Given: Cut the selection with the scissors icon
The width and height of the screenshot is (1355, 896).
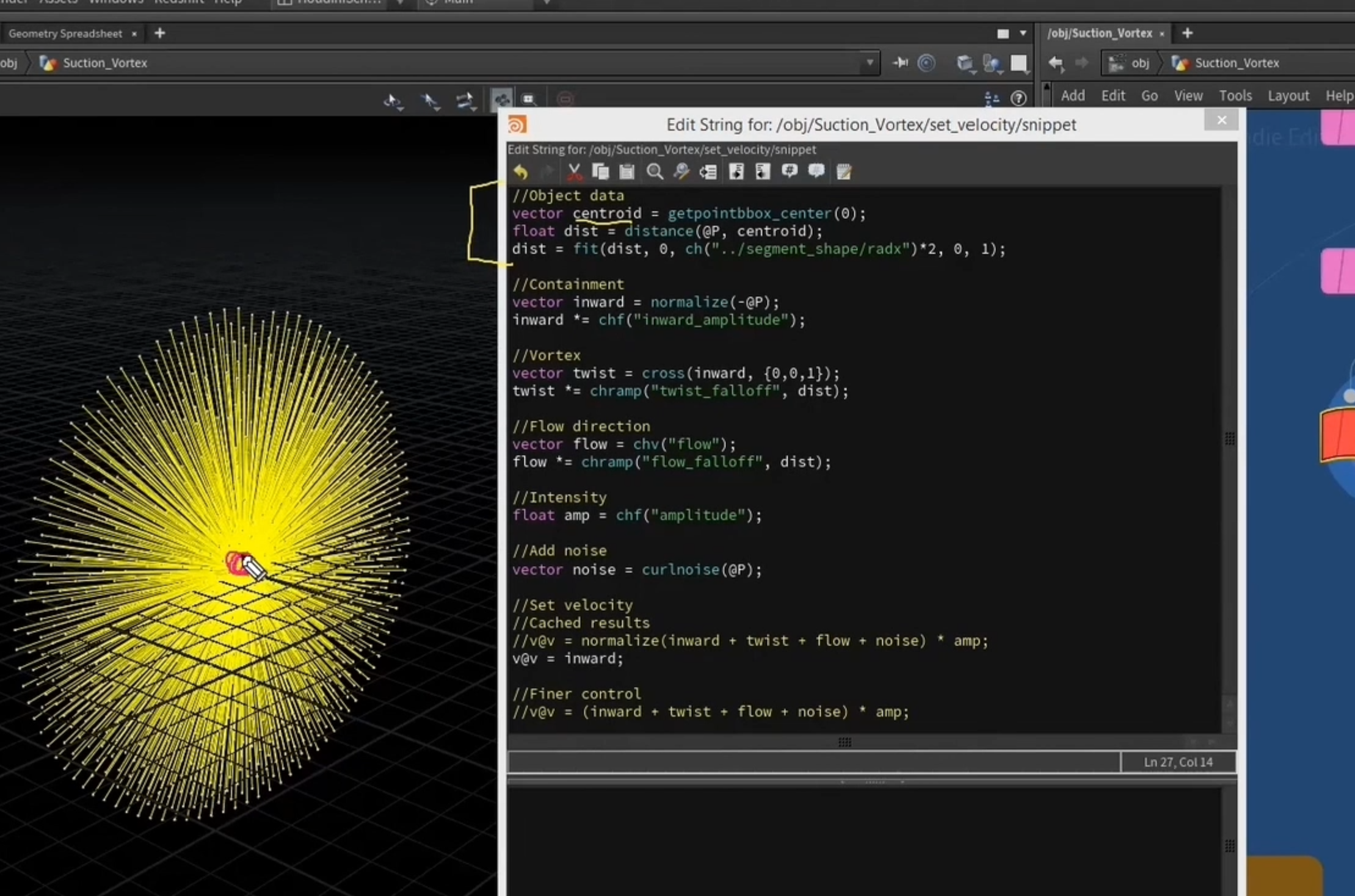Looking at the screenshot, I should pos(574,172).
